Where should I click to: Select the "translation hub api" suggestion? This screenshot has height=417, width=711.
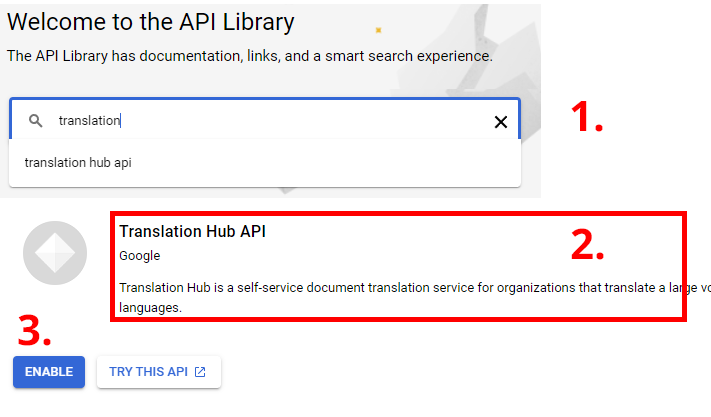(78, 163)
